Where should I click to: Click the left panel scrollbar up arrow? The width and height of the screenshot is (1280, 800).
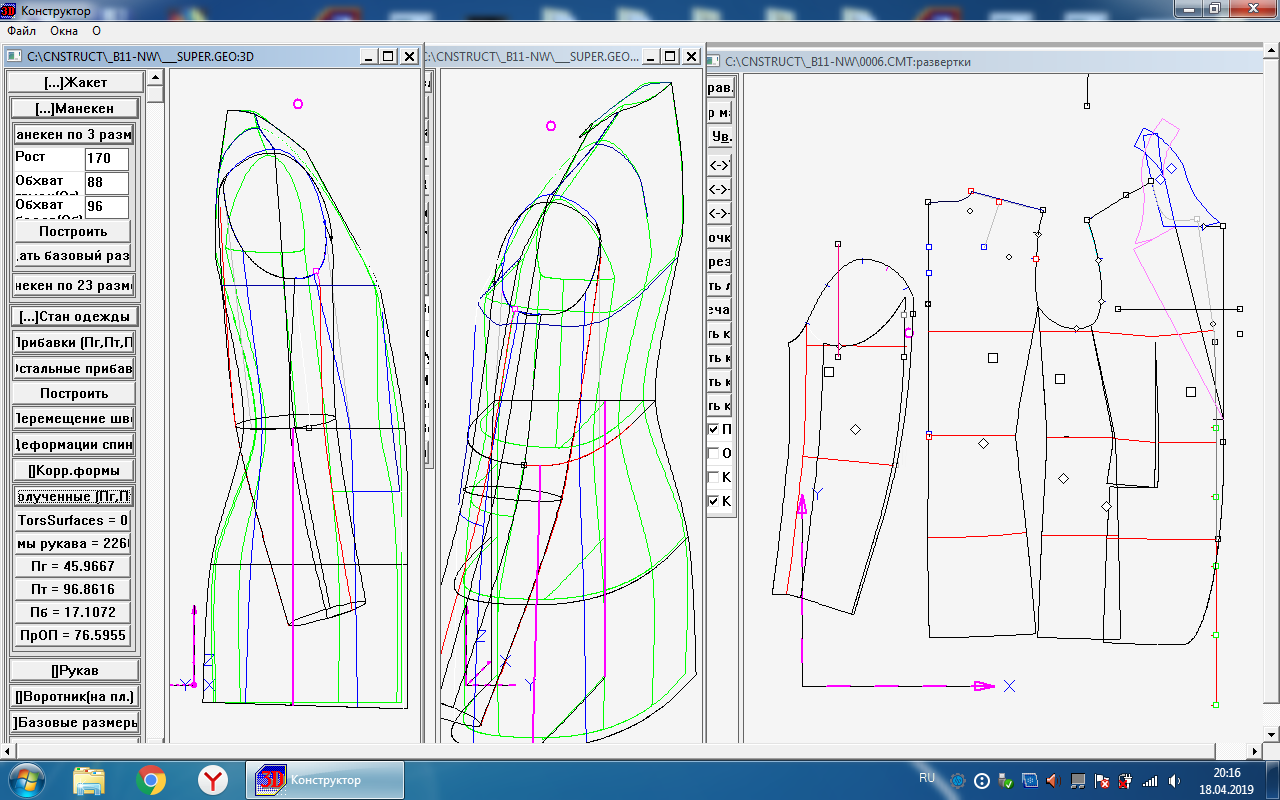click(155, 94)
